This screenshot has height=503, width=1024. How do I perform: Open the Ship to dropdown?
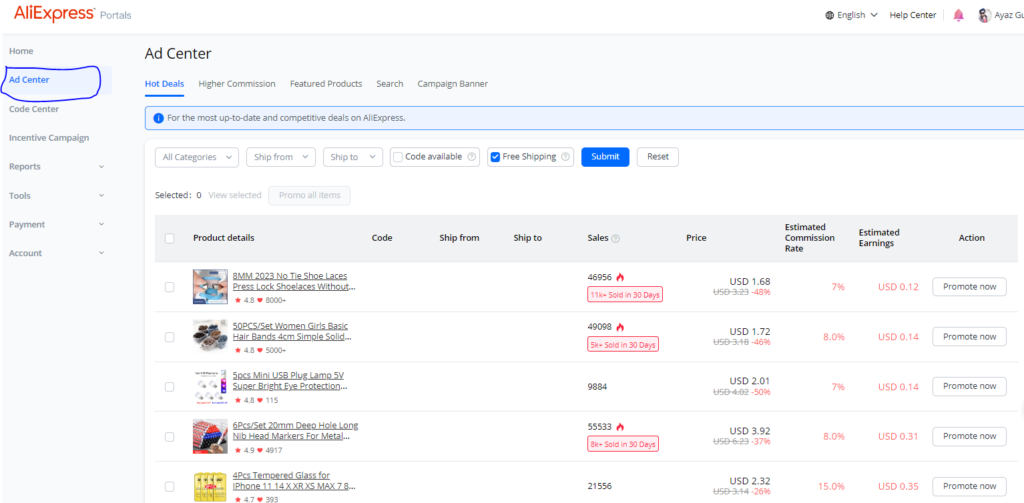pyautogui.click(x=353, y=157)
